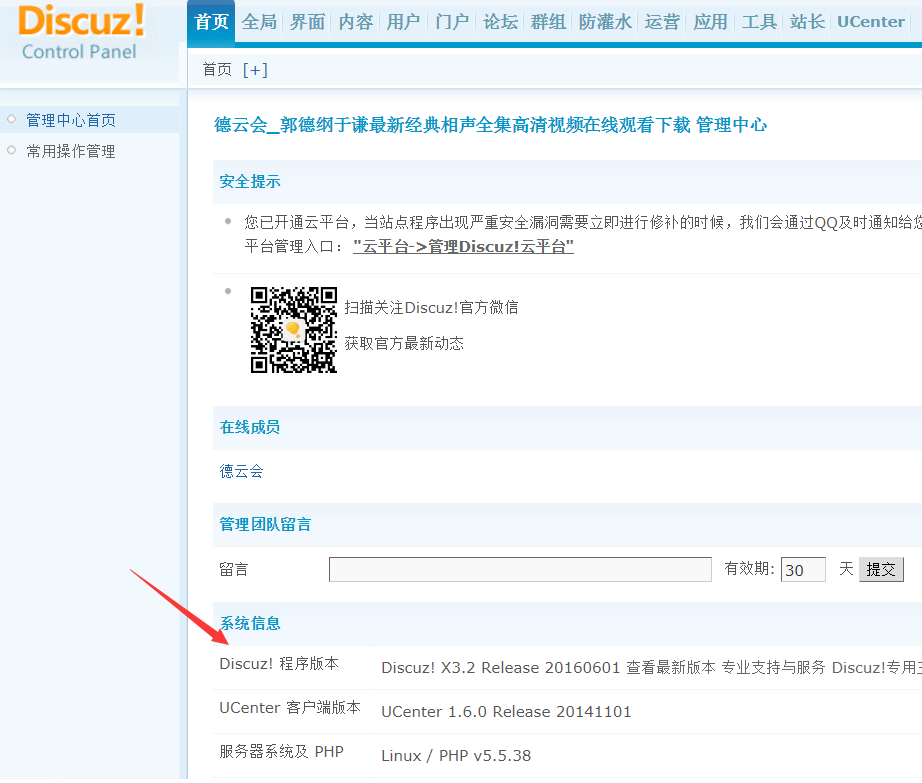This screenshot has width=922, height=783.
Task: Click the 有效期 days input field
Action: point(803,570)
